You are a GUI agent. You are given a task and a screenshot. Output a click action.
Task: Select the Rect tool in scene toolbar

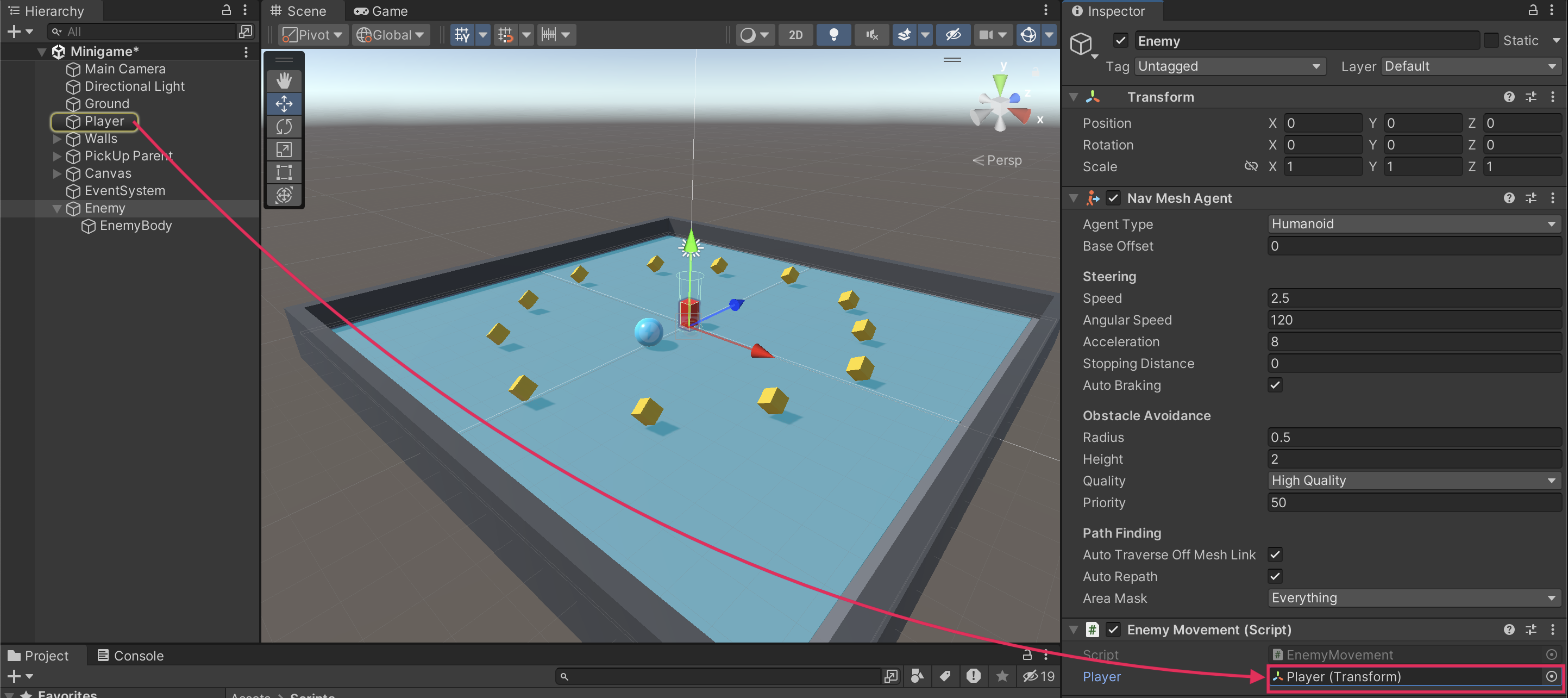coord(284,172)
